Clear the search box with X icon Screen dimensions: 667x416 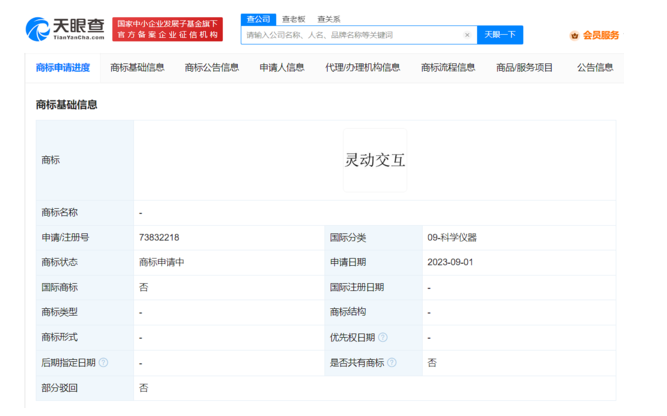[x=467, y=35]
